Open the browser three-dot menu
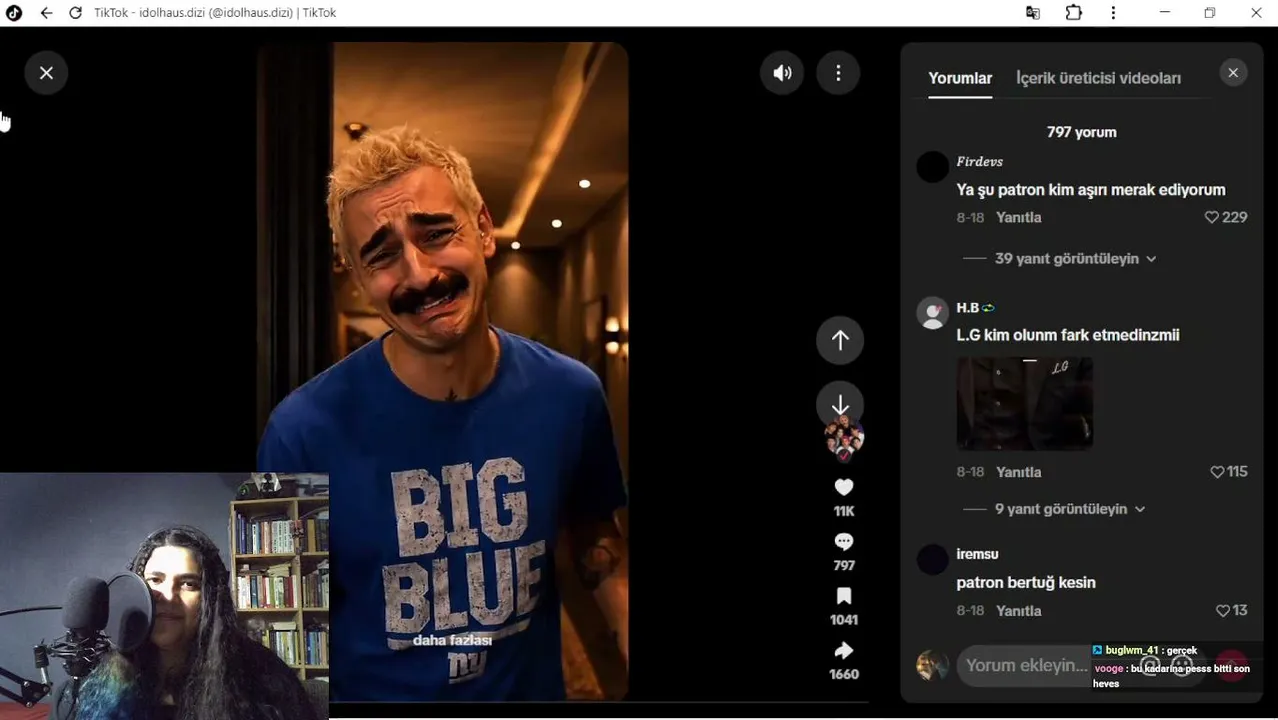Viewport: 1278px width, 720px height. coord(1113,13)
